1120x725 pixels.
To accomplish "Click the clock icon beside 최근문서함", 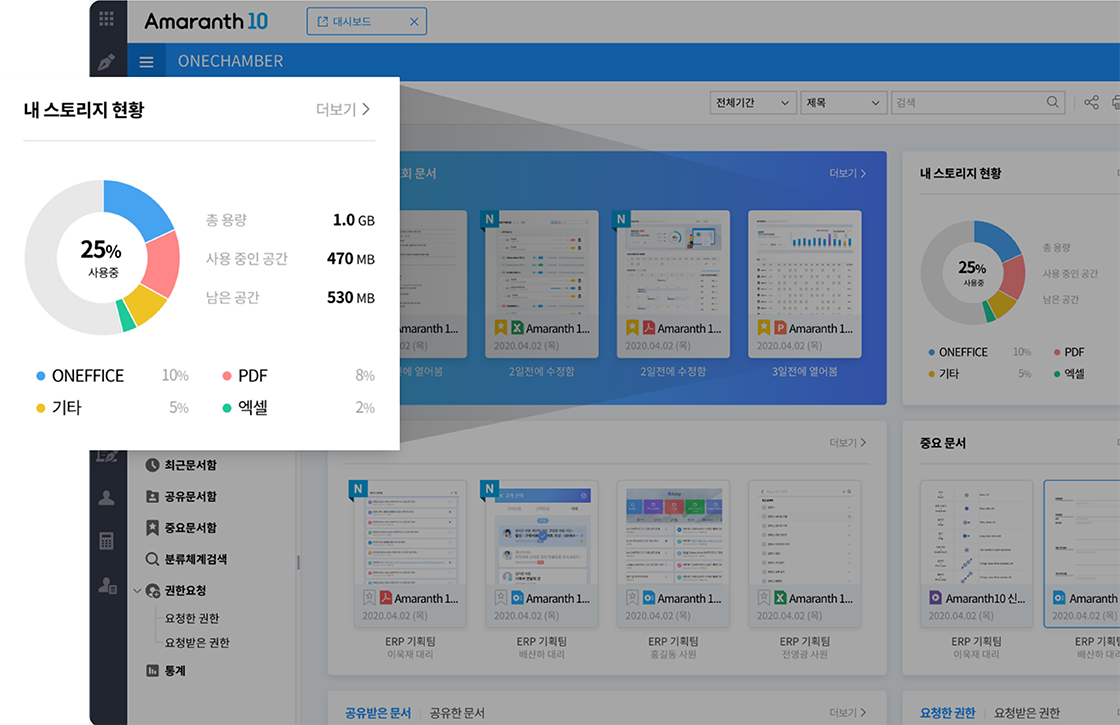I will coord(152,465).
